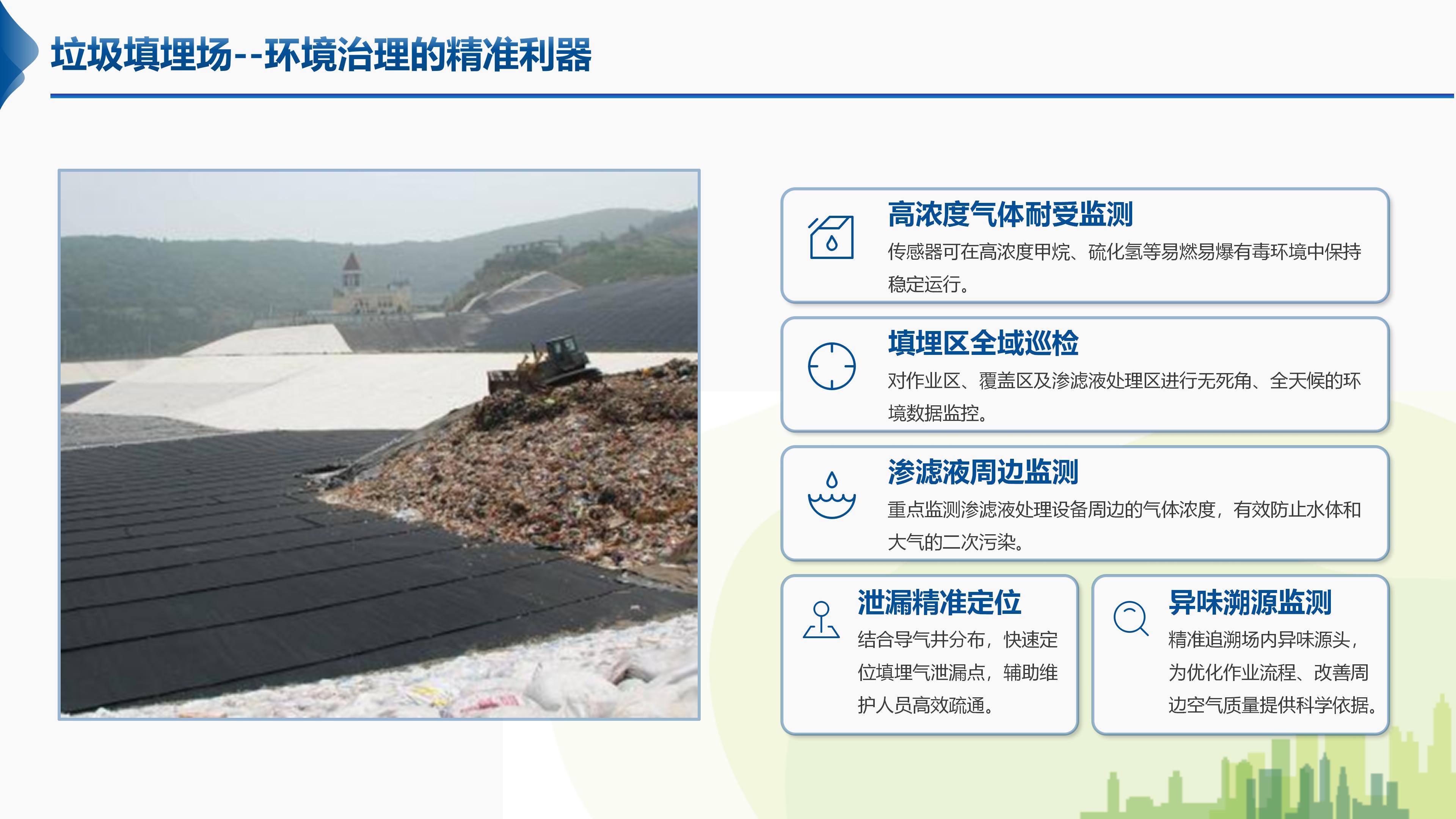Viewport: 1456px width, 819px height.
Task: Select heading 填埋区全域巡检
Action: click(x=983, y=343)
